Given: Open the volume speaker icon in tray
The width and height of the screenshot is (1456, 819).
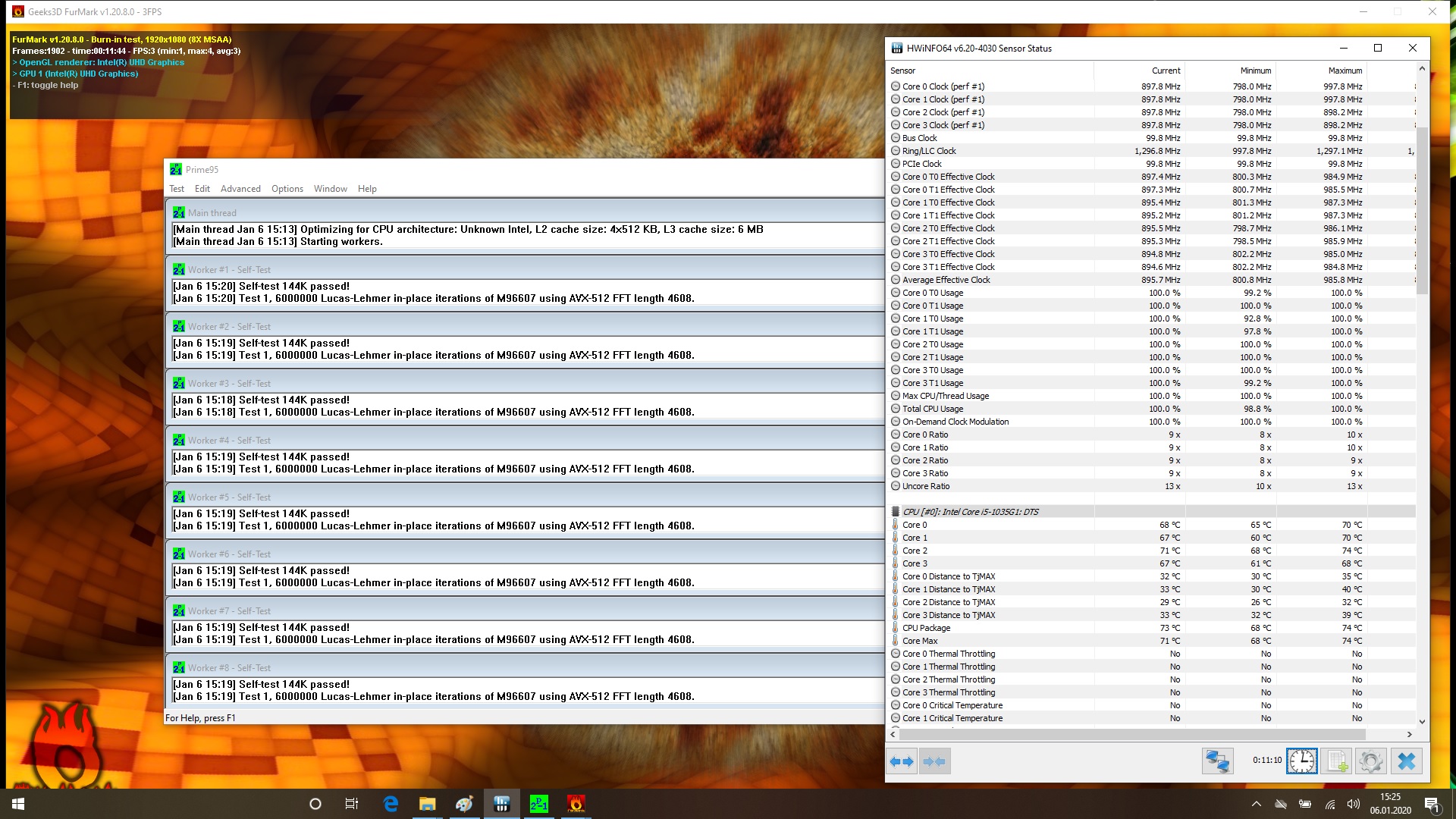Looking at the screenshot, I should [1354, 804].
